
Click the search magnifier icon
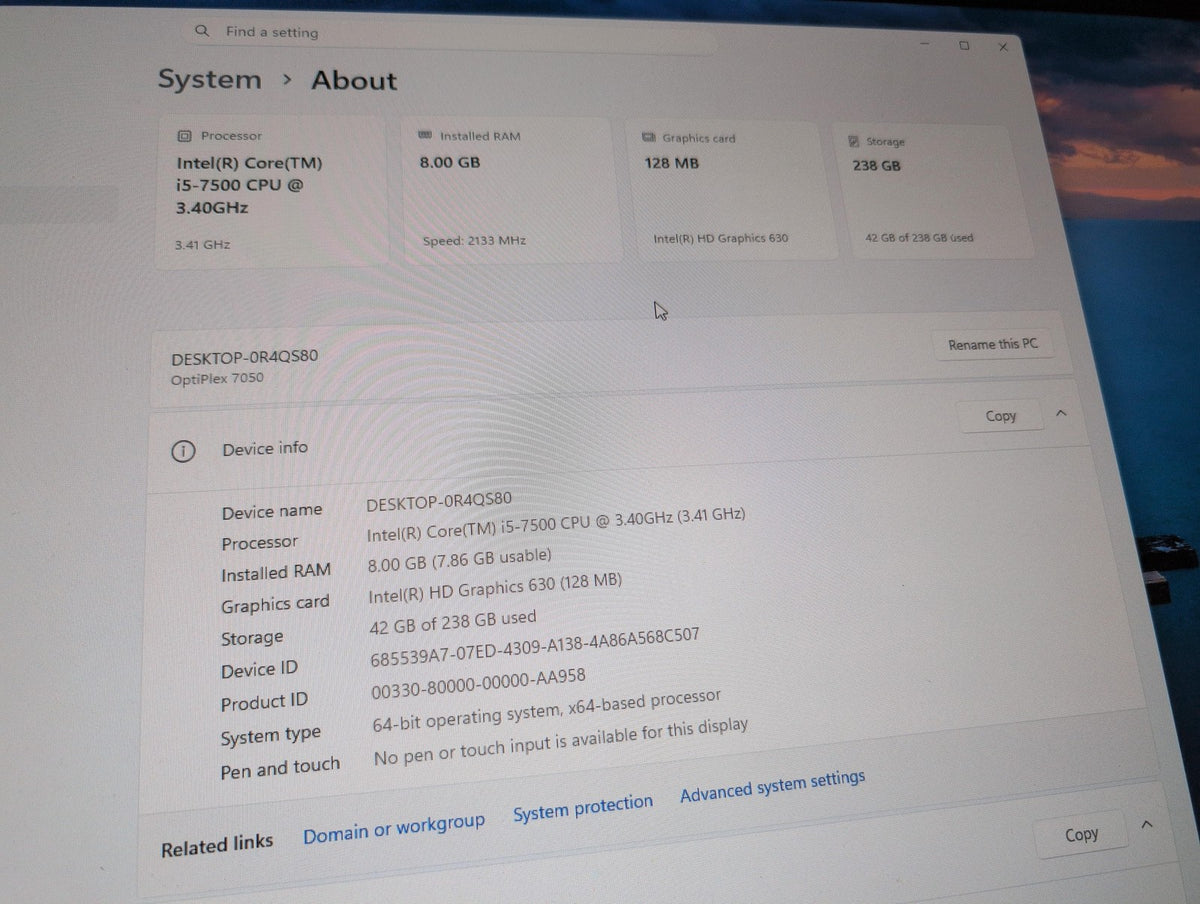(202, 31)
